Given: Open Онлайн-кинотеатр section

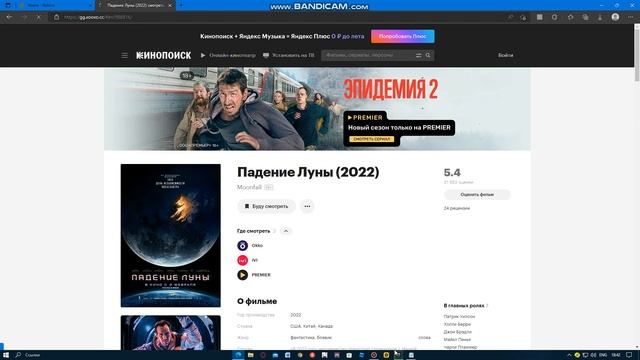Looking at the screenshot, I should click(x=228, y=55).
